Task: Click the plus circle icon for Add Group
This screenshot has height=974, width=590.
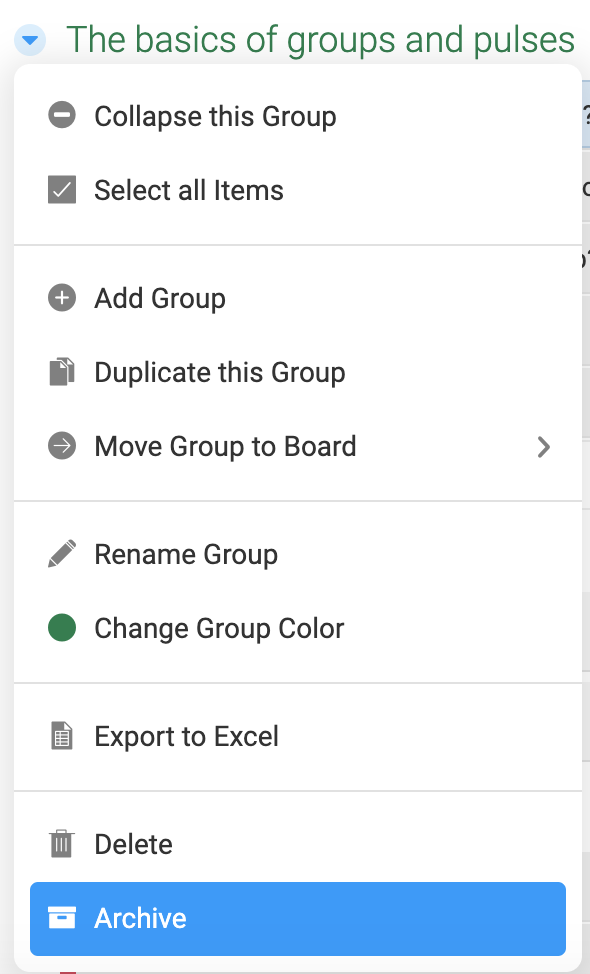Action: (x=61, y=298)
